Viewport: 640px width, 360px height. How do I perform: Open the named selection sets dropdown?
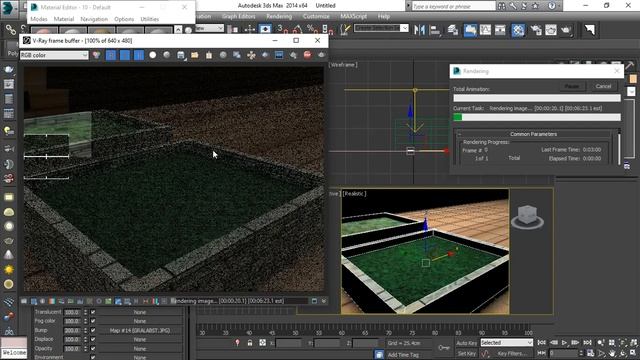point(381,28)
